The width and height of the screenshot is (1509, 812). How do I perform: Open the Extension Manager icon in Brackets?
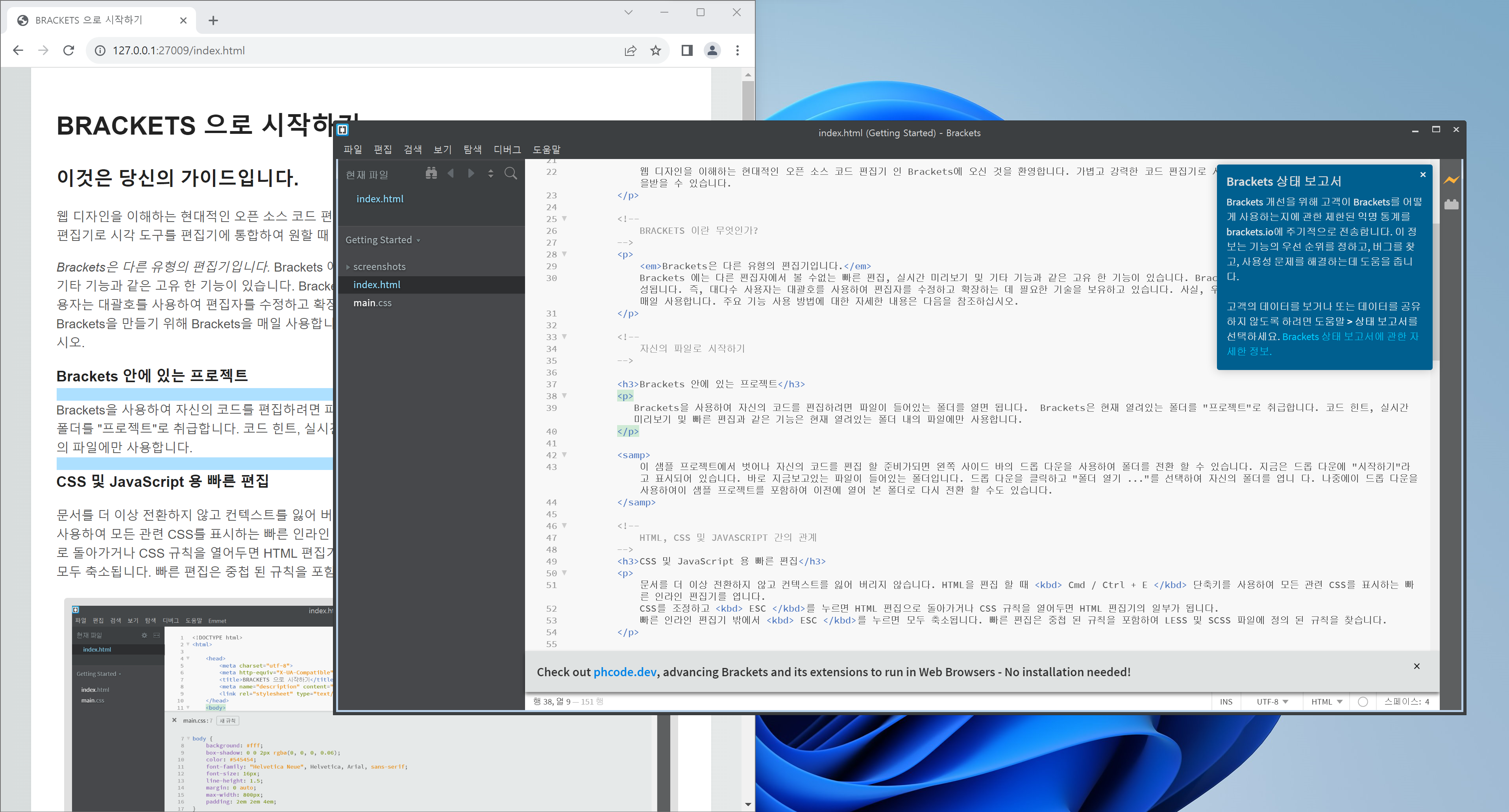point(1451,204)
